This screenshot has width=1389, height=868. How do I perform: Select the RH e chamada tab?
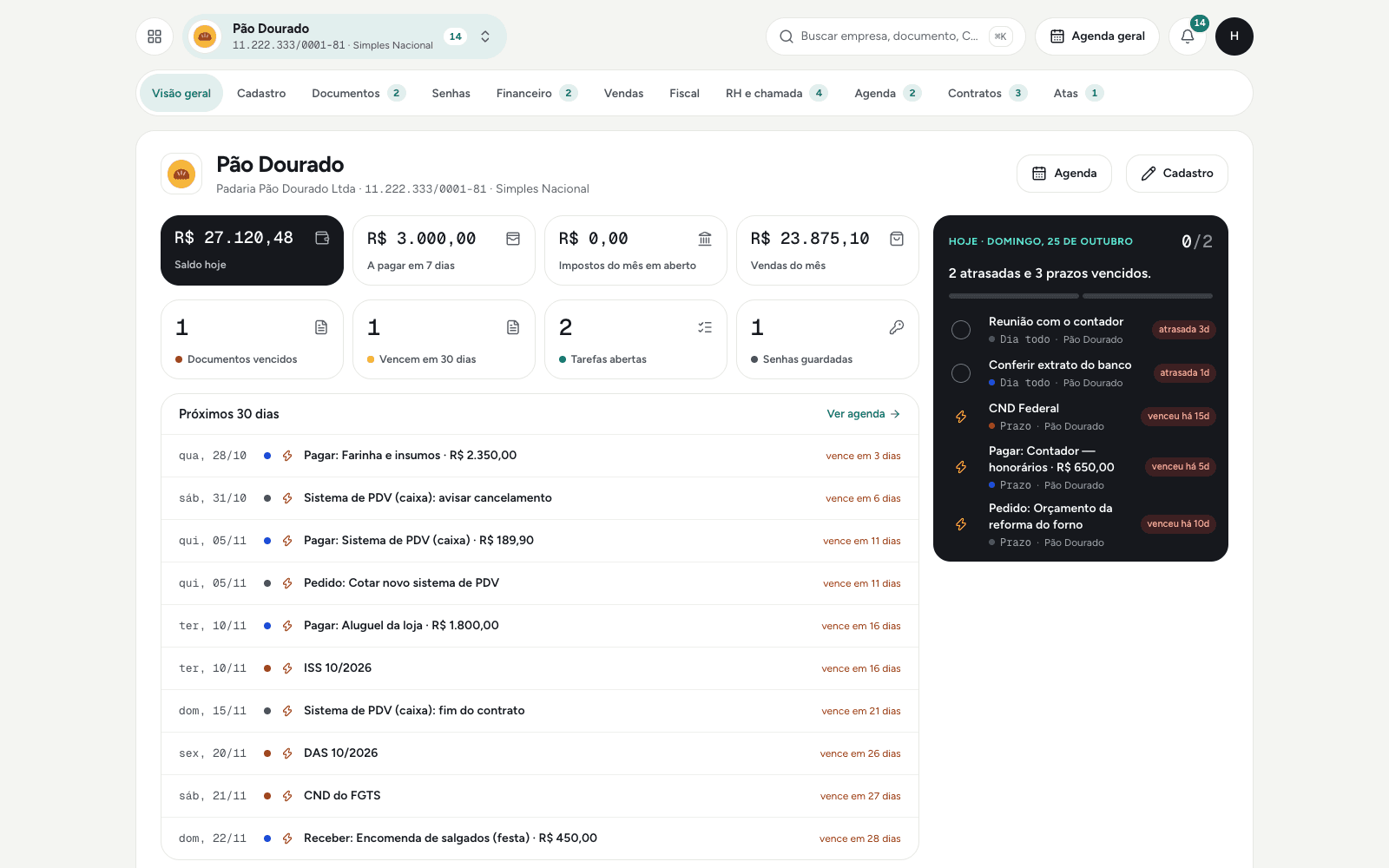tap(776, 93)
